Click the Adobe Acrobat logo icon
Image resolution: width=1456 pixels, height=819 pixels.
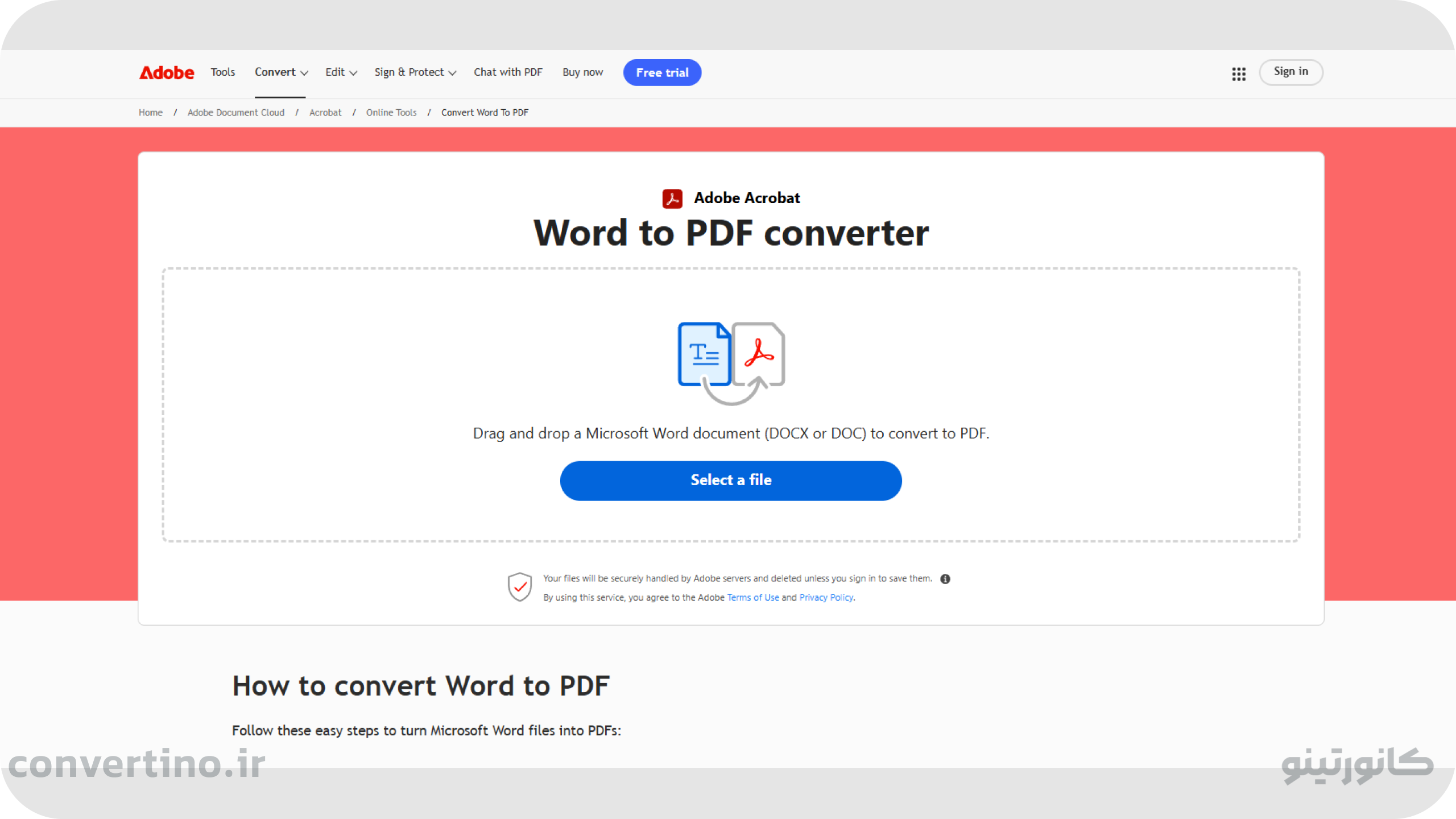(x=672, y=198)
